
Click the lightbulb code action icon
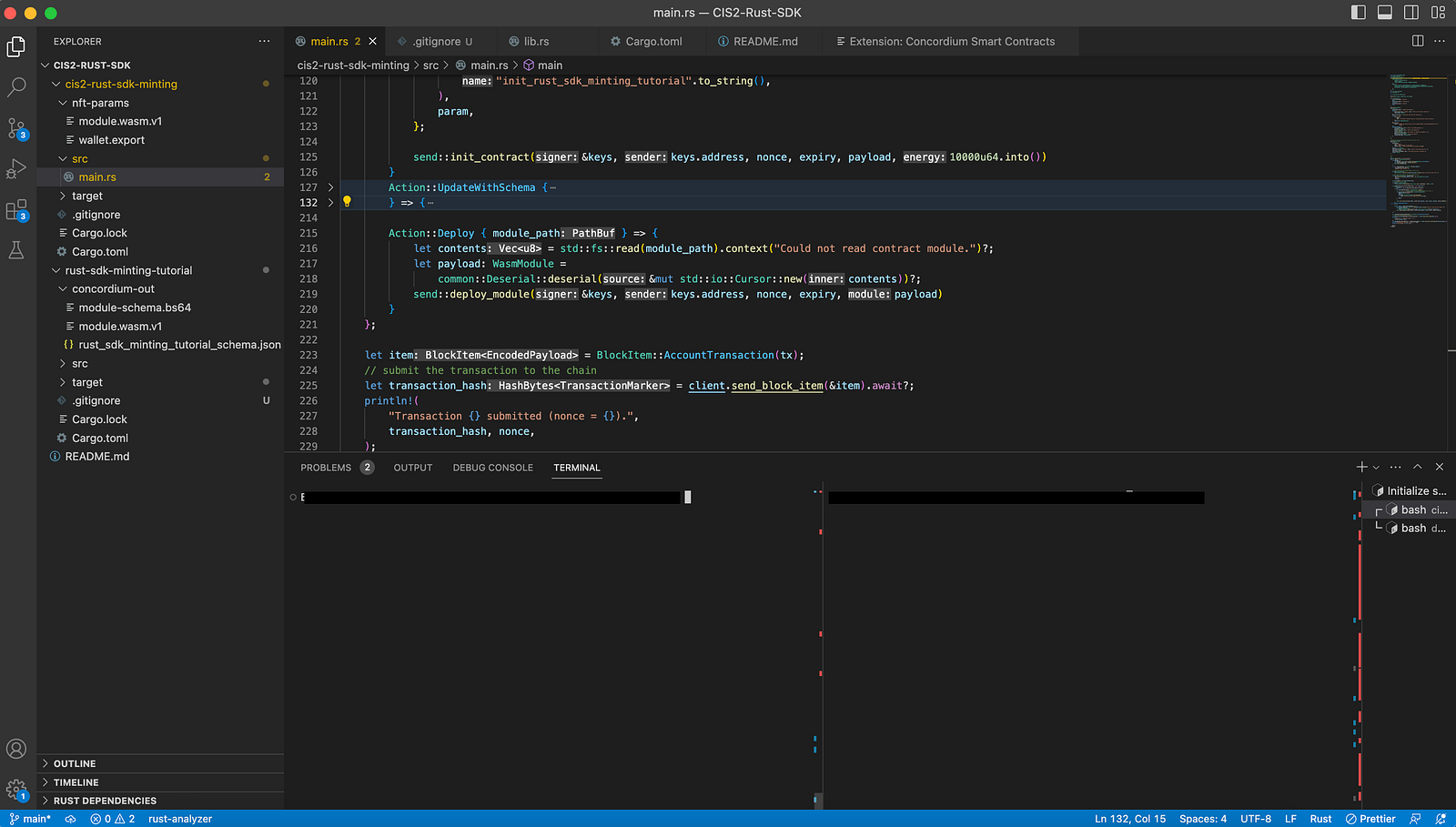(347, 202)
